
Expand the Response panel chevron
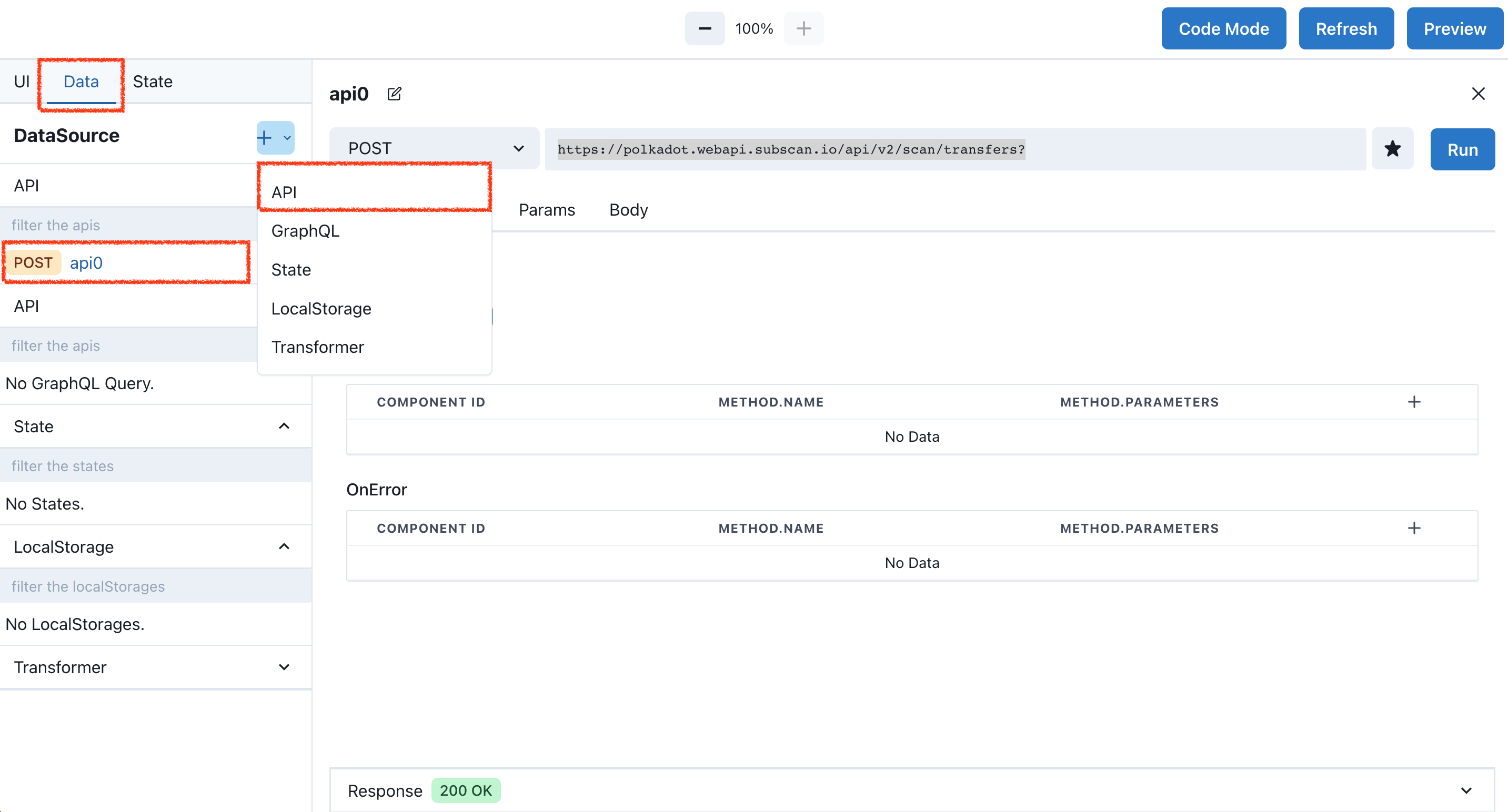1466,791
